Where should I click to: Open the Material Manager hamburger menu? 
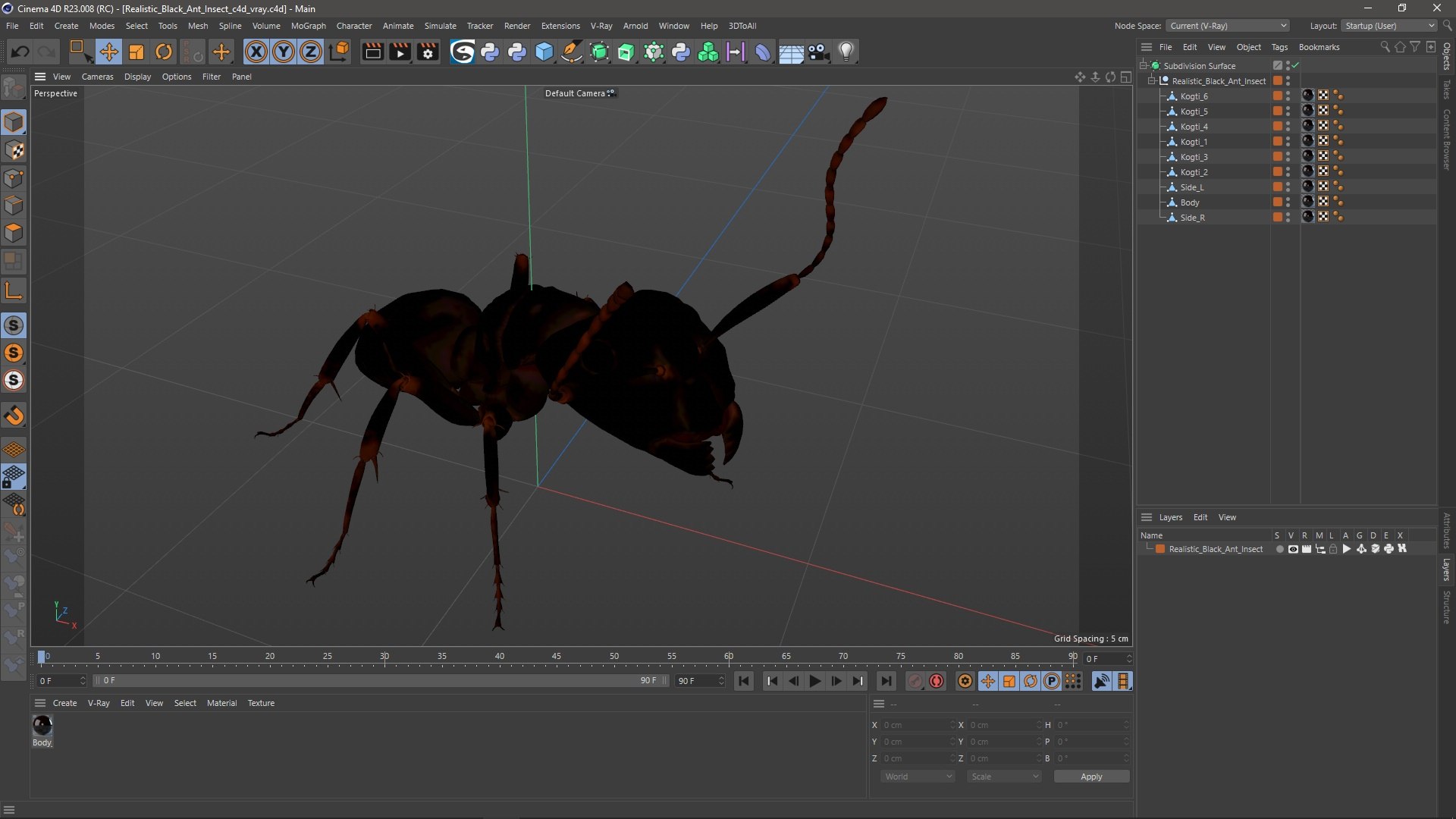40,703
